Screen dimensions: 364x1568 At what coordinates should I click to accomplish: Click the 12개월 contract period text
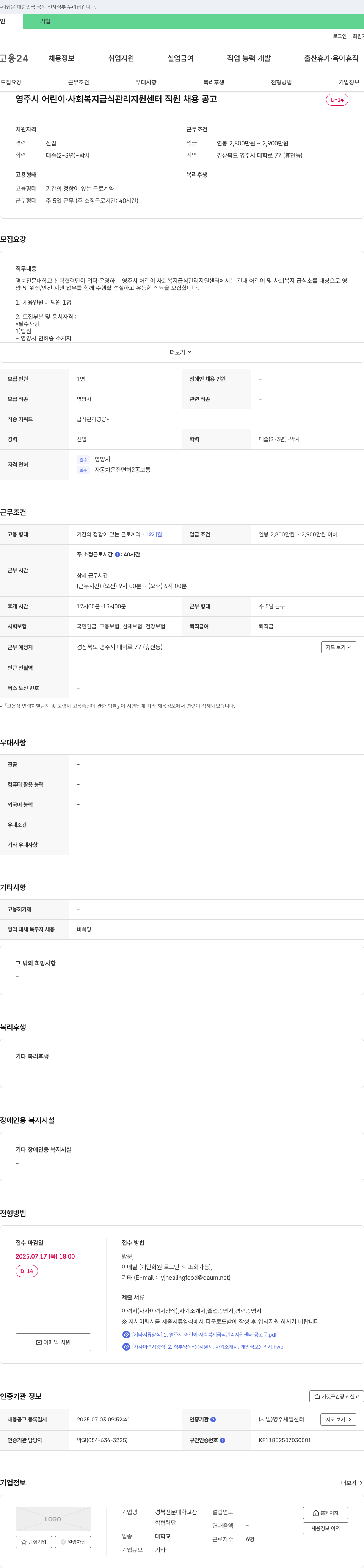154,534
